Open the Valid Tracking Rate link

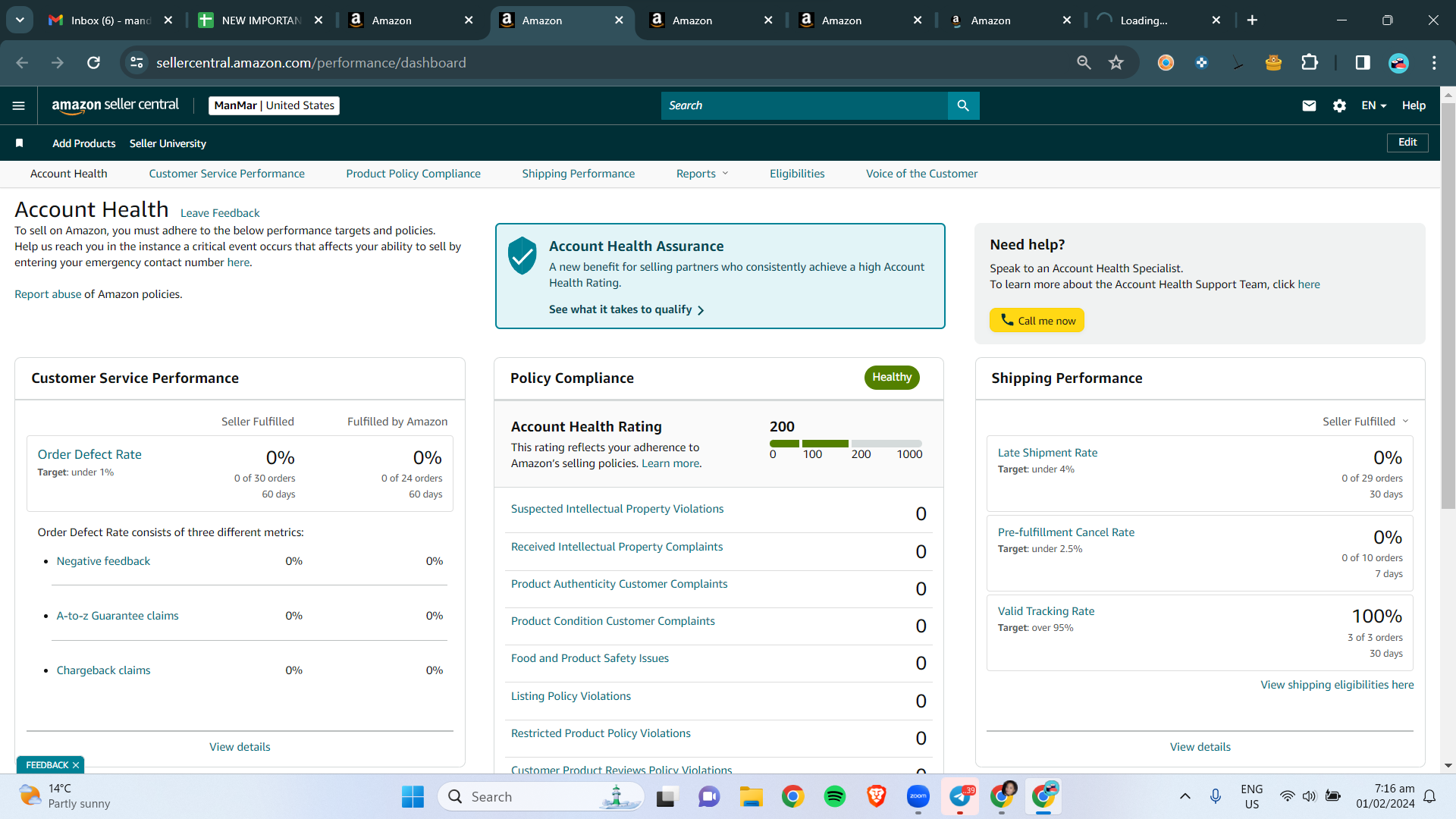[1046, 611]
